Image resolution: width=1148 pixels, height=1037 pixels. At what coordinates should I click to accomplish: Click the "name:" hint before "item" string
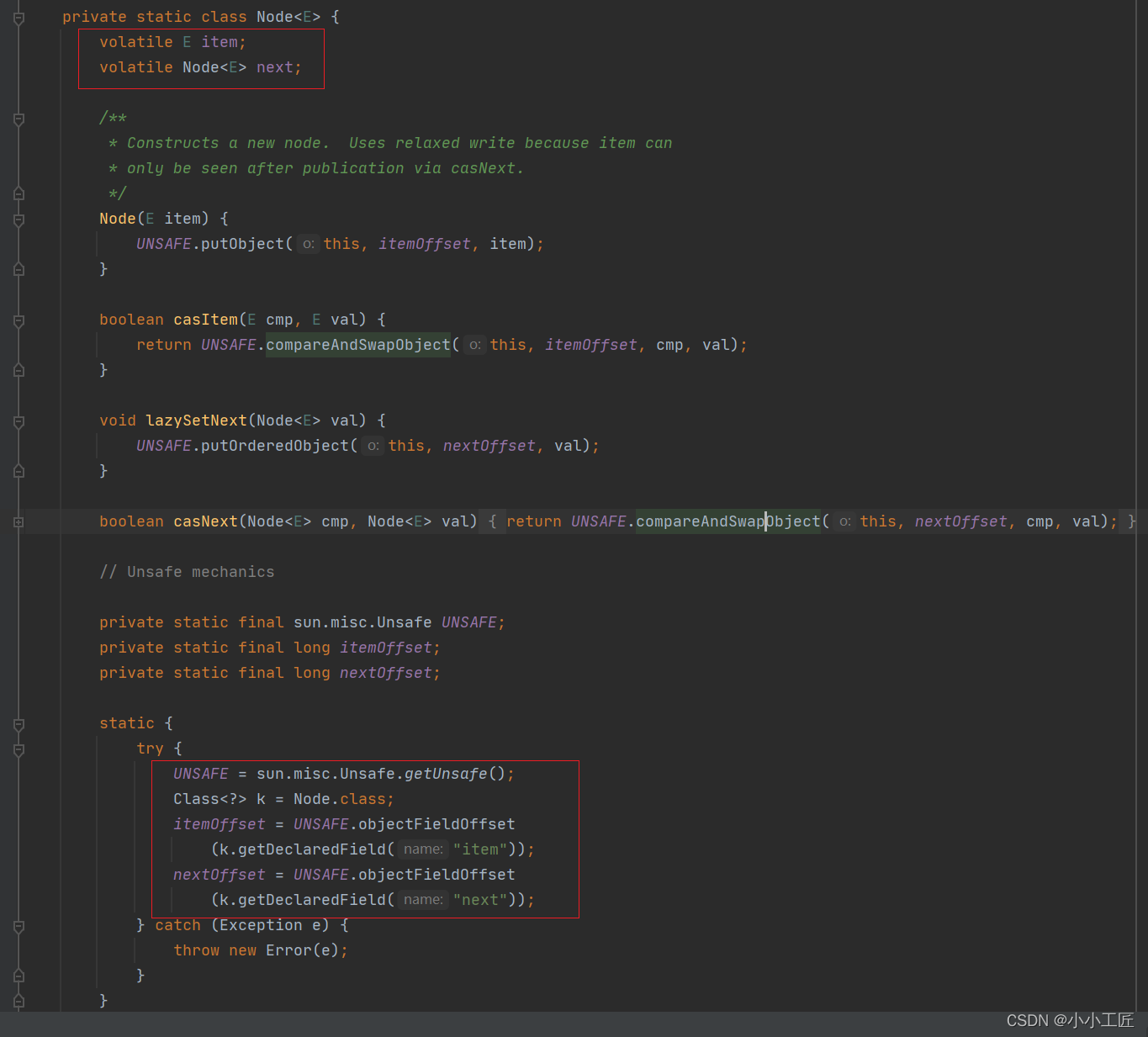[422, 849]
